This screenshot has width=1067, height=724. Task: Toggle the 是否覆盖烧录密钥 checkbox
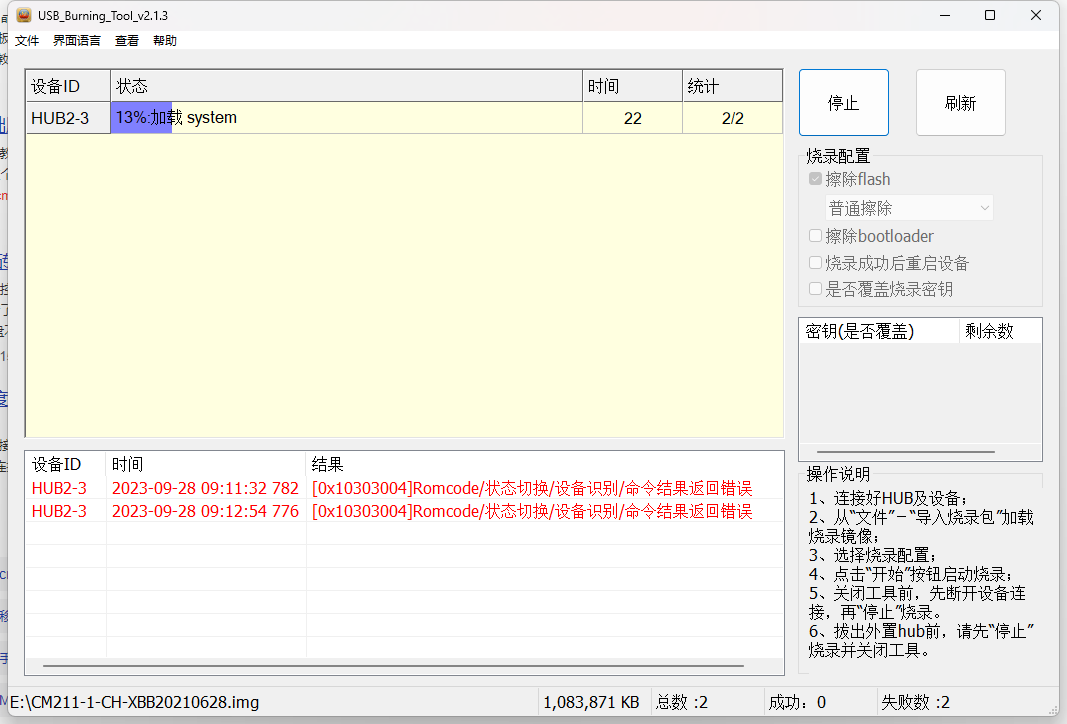pyautogui.click(x=815, y=289)
